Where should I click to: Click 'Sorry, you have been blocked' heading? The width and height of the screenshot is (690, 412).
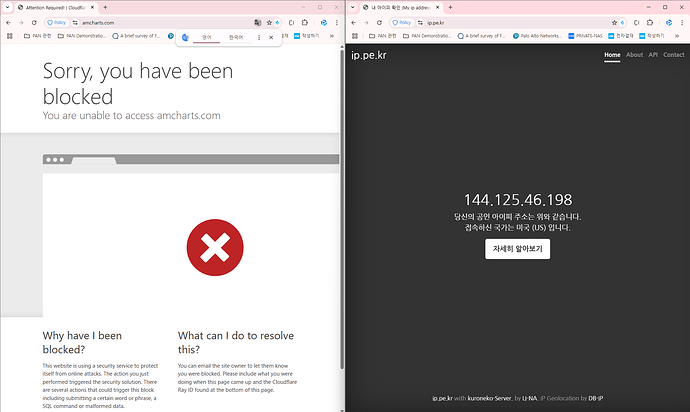pyautogui.click(x=138, y=84)
